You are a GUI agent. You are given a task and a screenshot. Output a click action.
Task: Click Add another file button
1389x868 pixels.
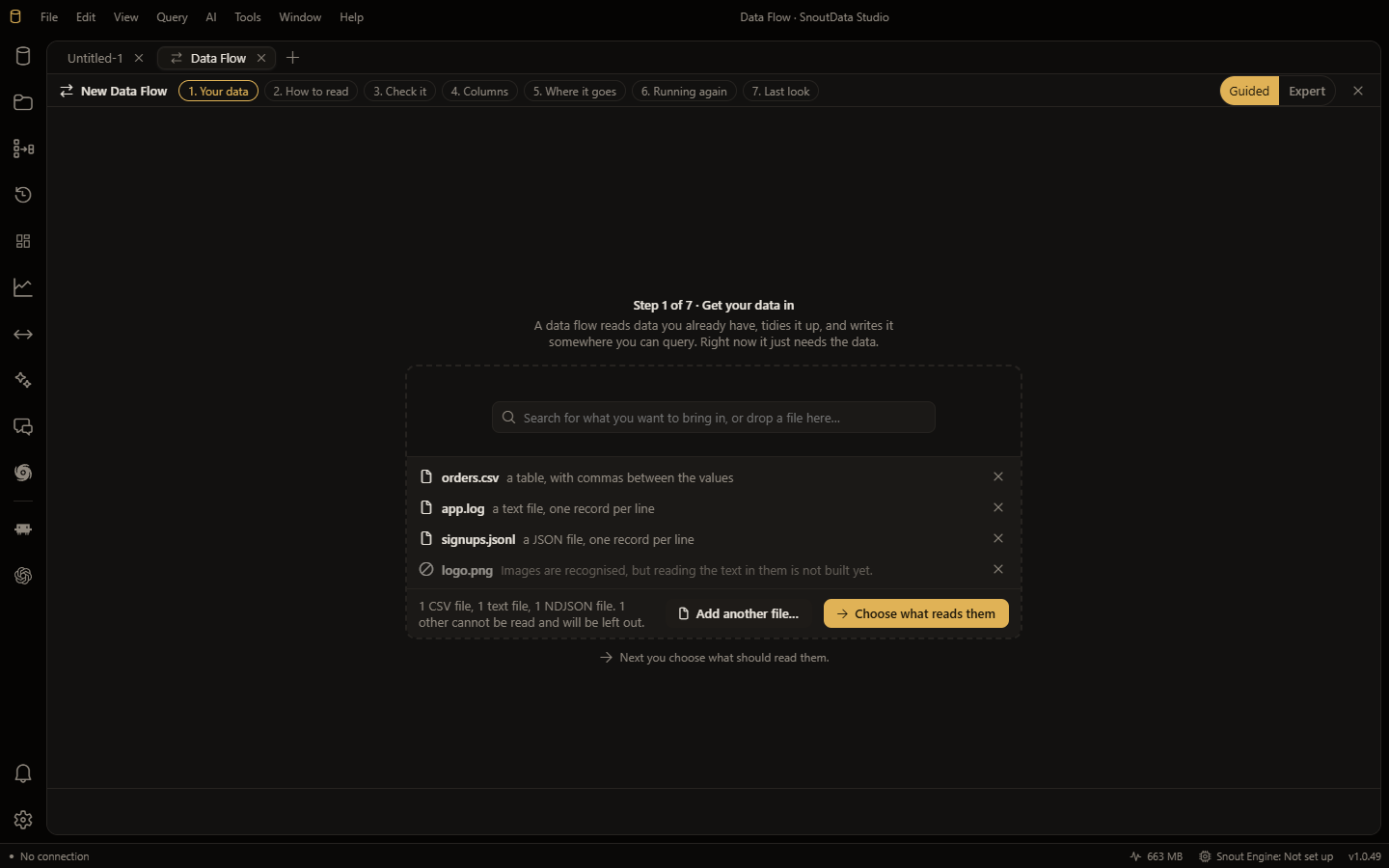click(x=738, y=613)
